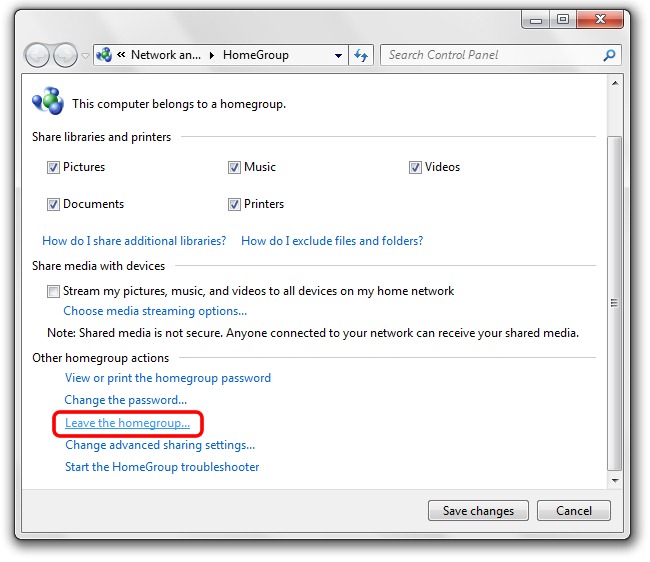
Task: Open View or print the homegroup password
Action: coord(168,378)
